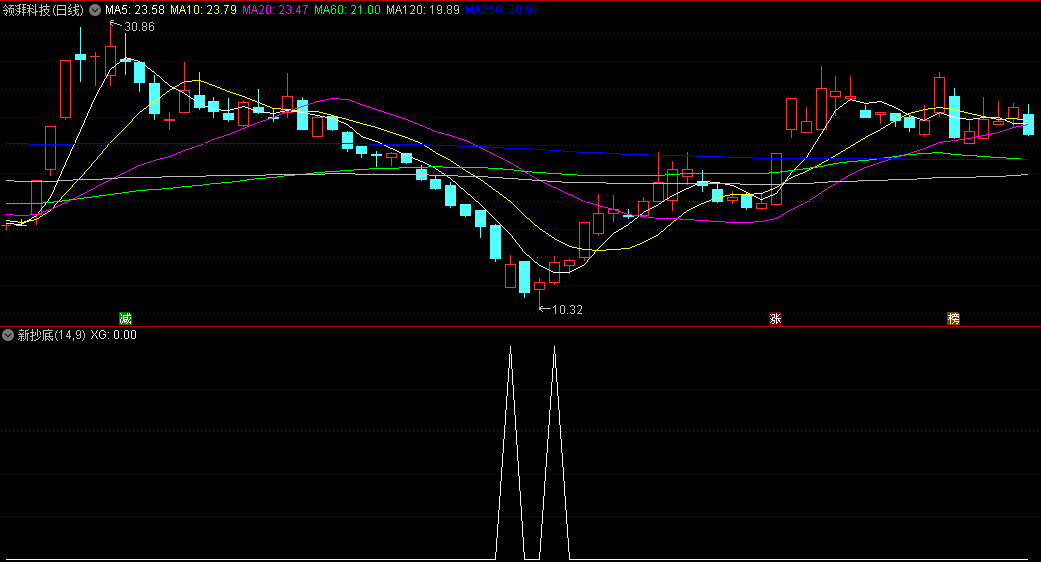Image resolution: width=1041 pixels, height=562 pixels.
Task: Click the MA250: 20.99 label
Action: 502,10
